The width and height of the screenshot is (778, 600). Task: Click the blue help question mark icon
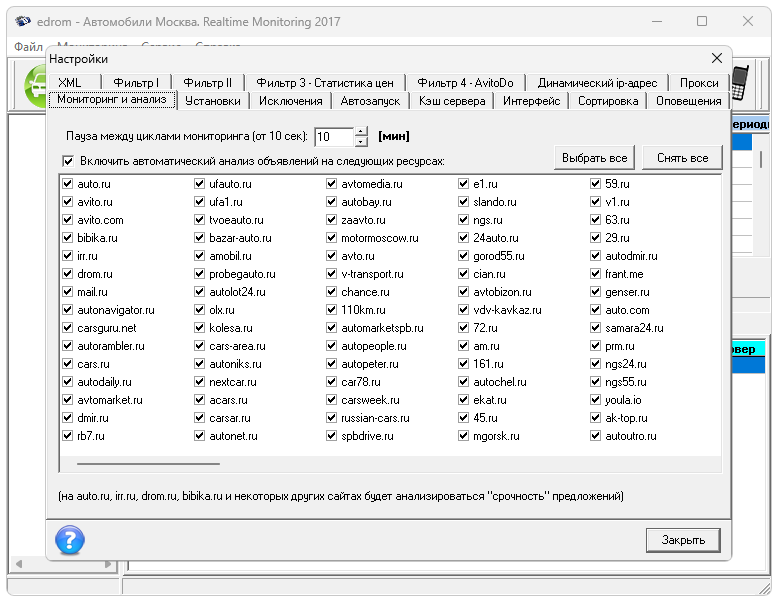[x=69, y=539]
